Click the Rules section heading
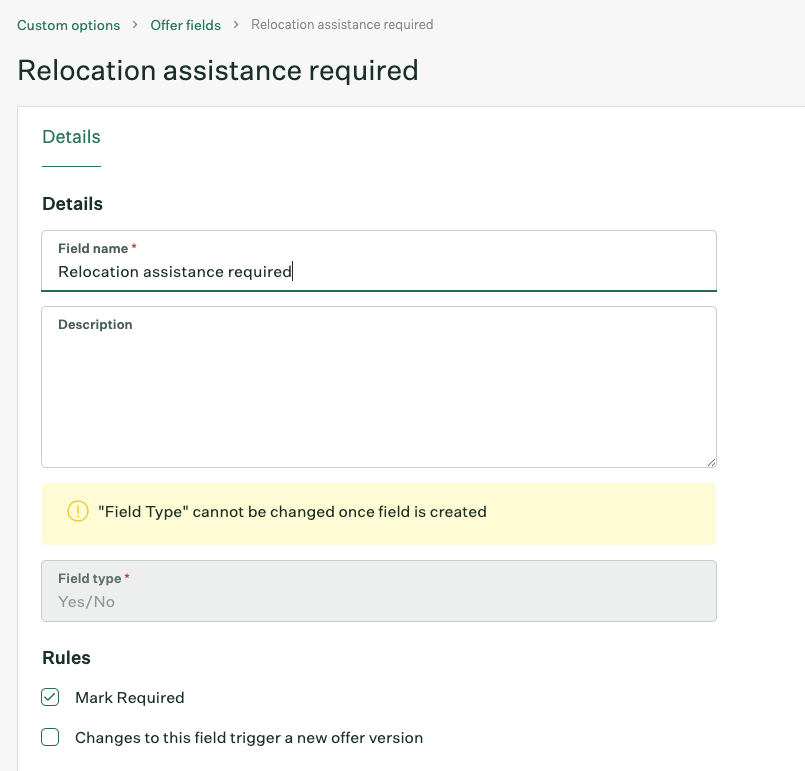 66,658
